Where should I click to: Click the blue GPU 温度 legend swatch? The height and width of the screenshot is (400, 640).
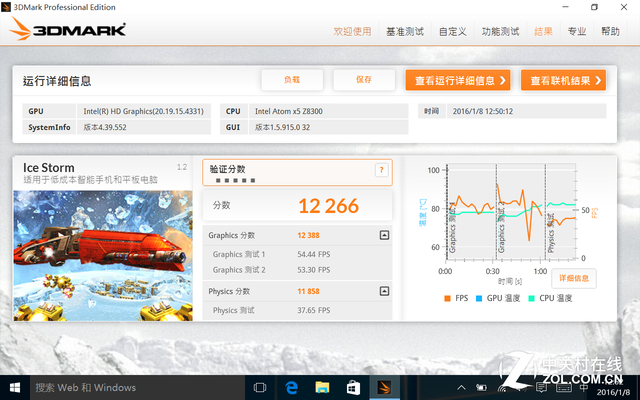coord(479,298)
